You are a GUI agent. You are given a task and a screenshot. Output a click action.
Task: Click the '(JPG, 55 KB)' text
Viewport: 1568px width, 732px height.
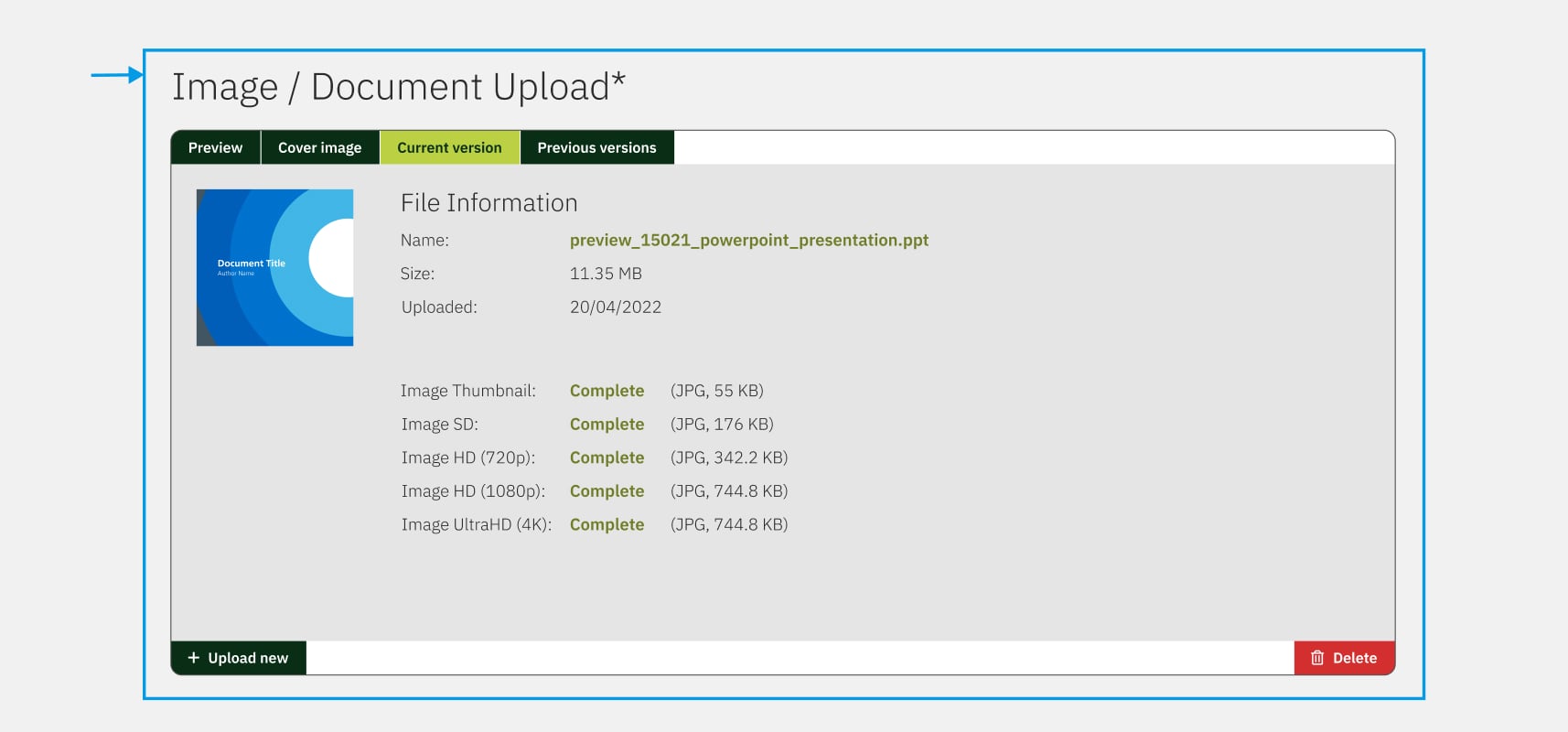pyautogui.click(x=717, y=391)
